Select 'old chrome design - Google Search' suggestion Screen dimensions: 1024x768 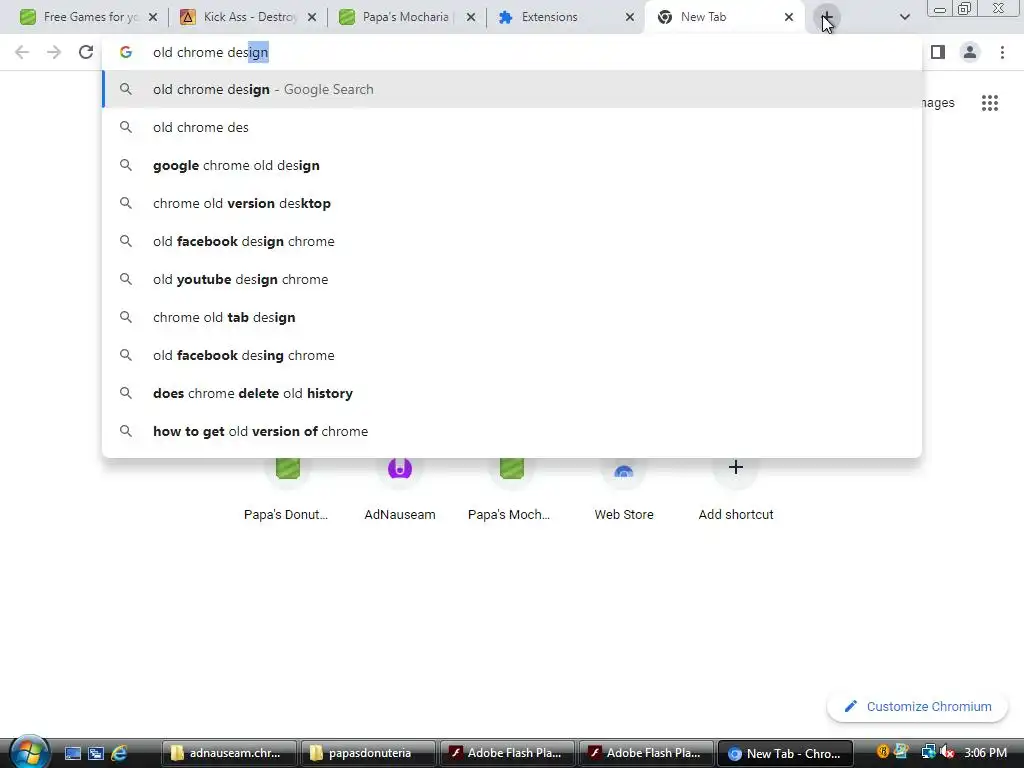[512, 89]
